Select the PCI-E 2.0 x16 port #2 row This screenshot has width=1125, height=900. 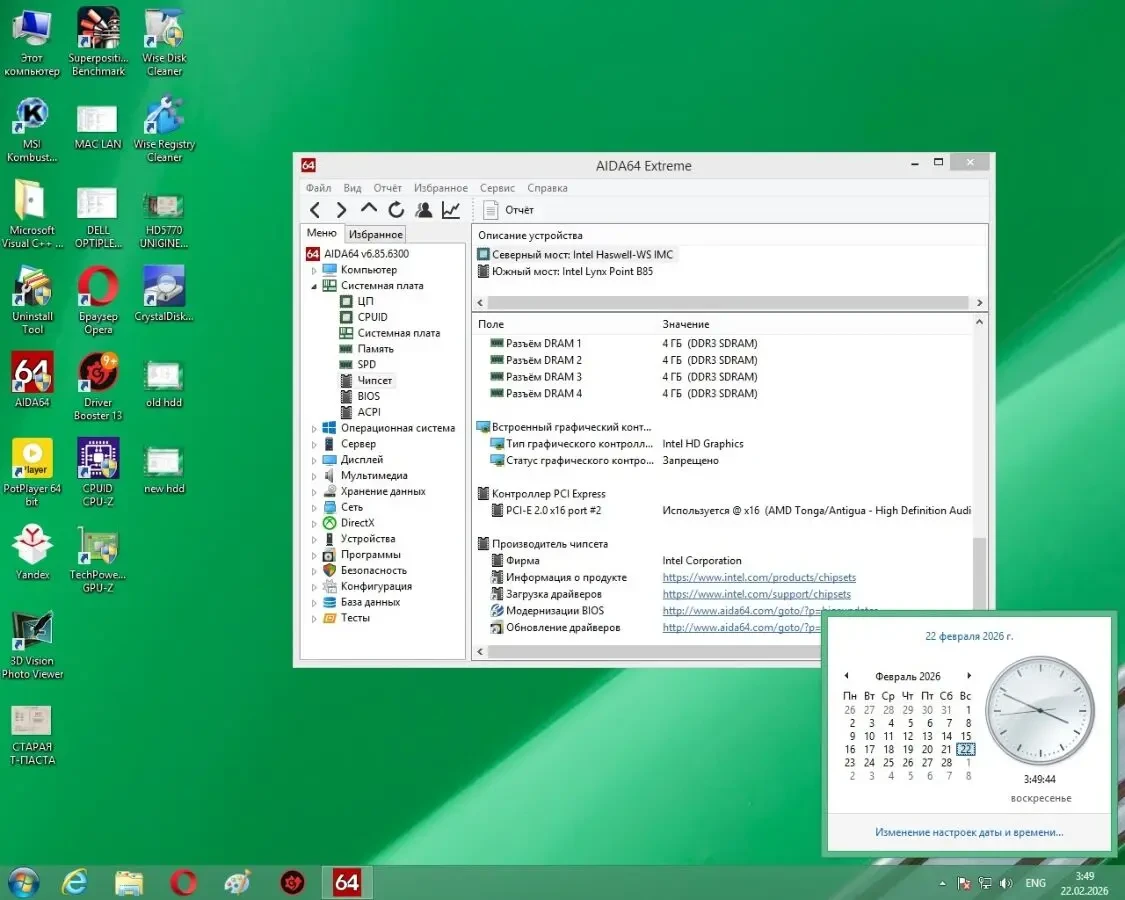[x=724, y=511]
